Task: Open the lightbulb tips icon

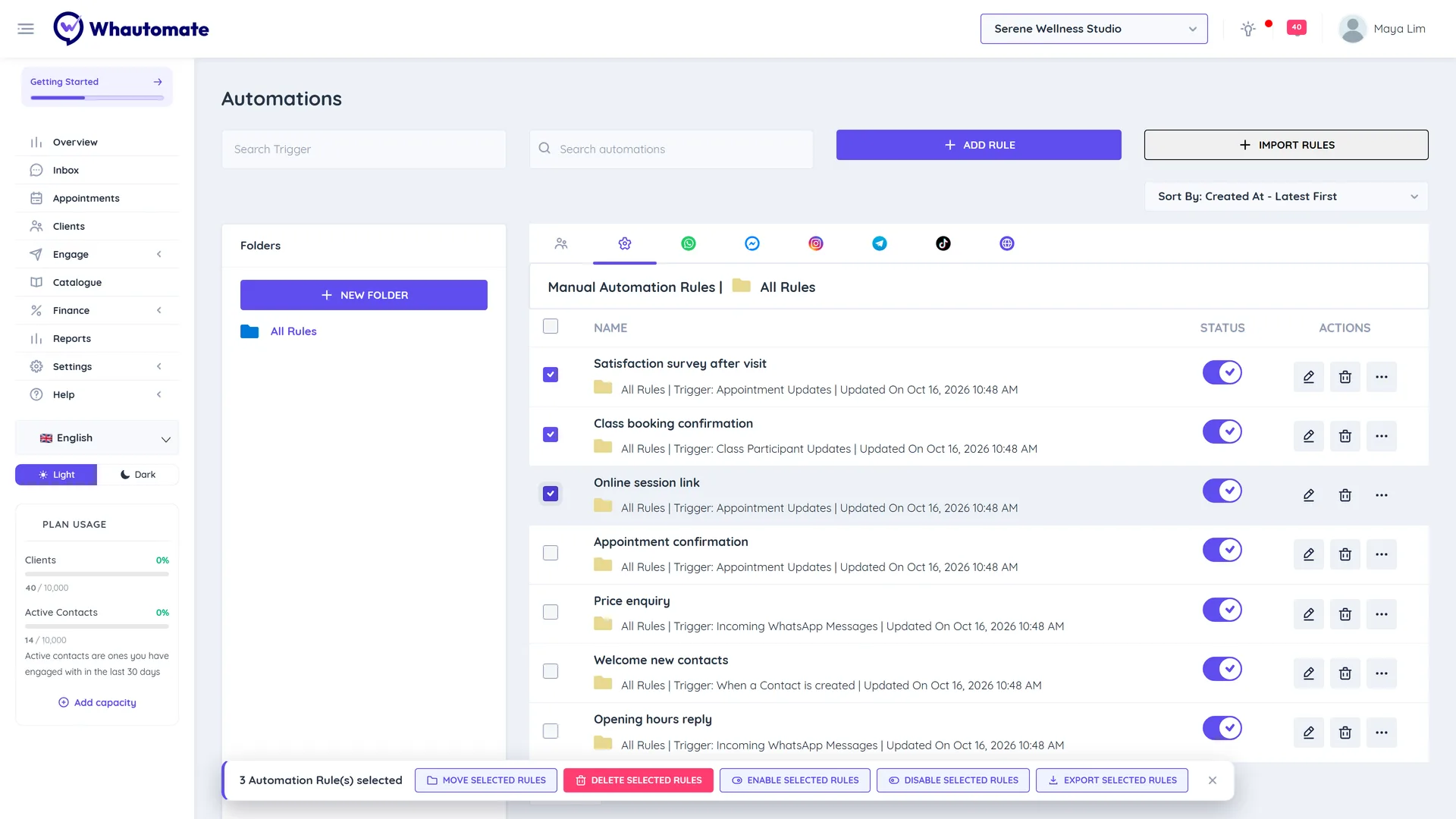Action: (1248, 29)
